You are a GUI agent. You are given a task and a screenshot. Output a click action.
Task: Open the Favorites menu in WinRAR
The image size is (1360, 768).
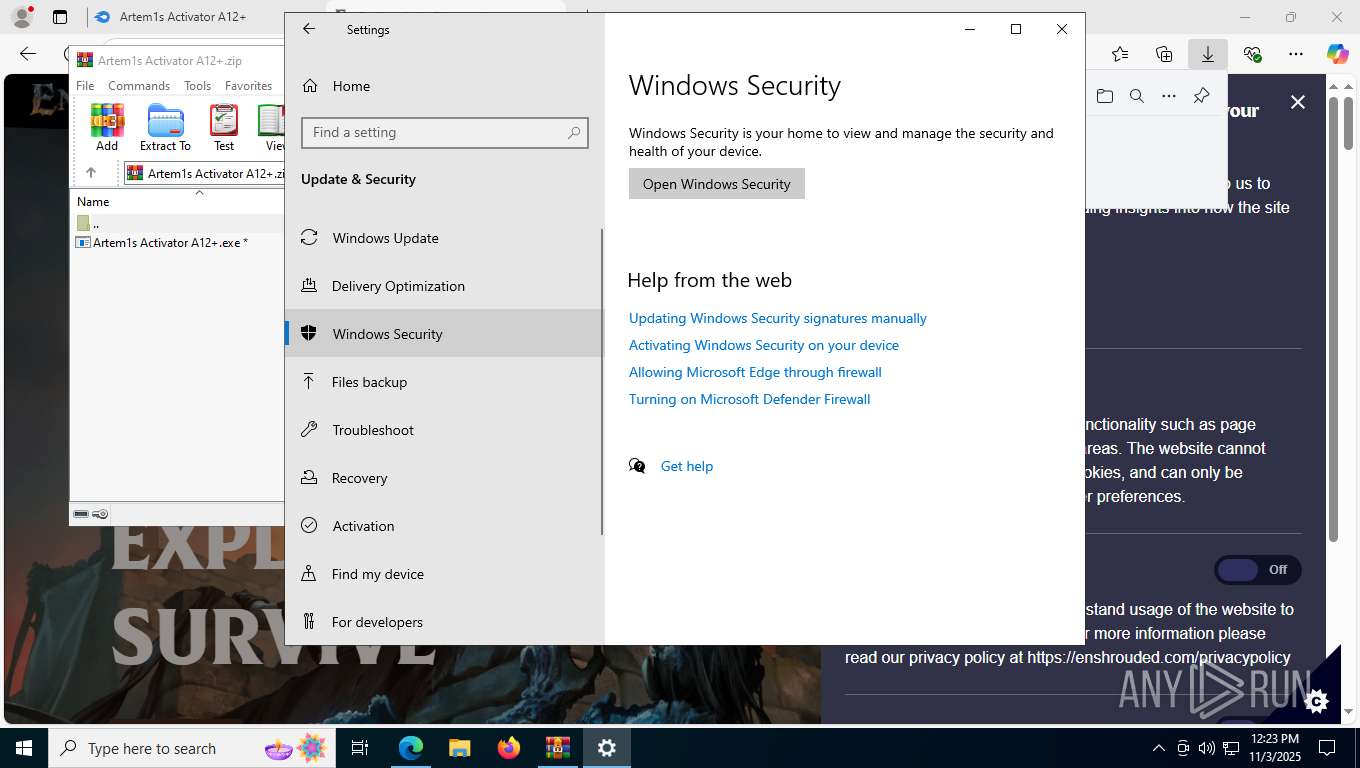(248, 86)
